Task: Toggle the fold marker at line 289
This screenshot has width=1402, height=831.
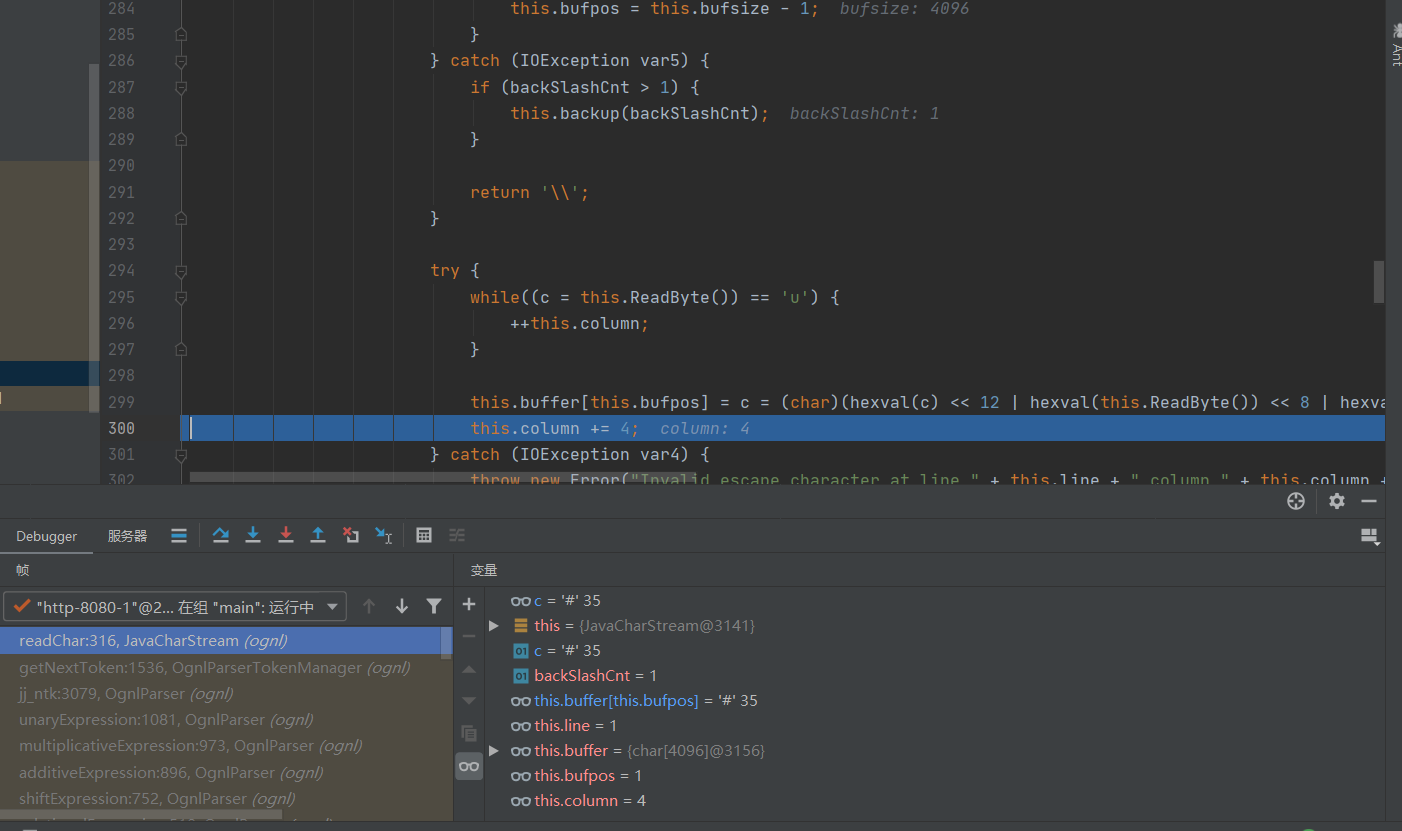Action: tap(181, 140)
